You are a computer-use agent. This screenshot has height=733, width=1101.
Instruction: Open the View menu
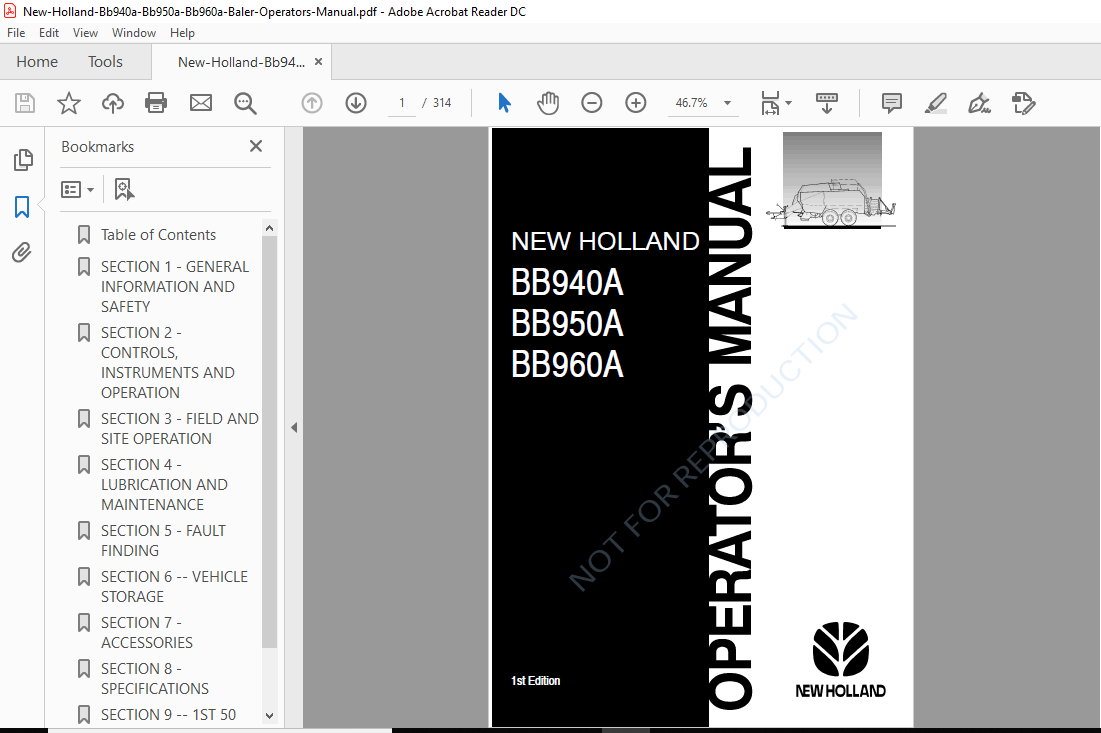click(x=85, y=33)
